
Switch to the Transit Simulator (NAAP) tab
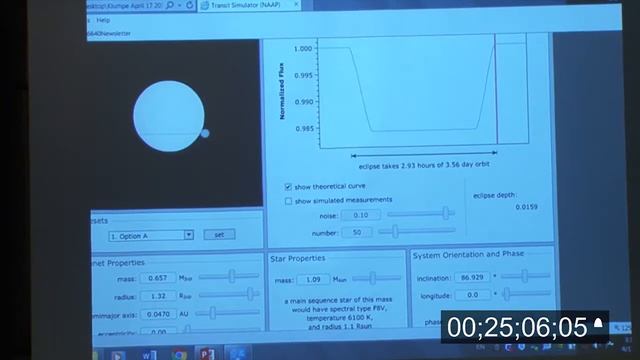click(x=249, y=5)
